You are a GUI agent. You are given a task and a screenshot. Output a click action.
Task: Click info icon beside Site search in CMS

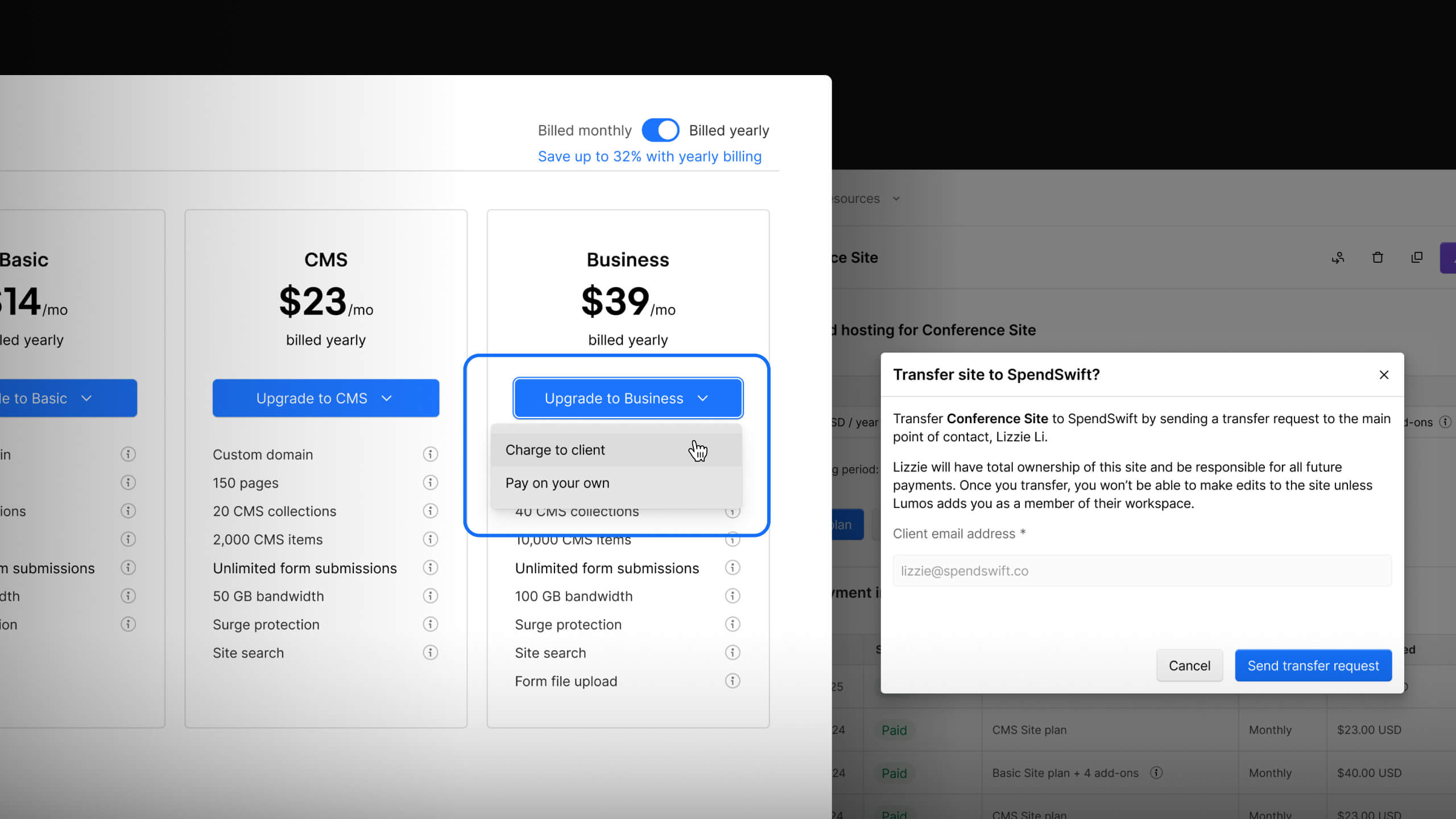click(x=430, y=652)
